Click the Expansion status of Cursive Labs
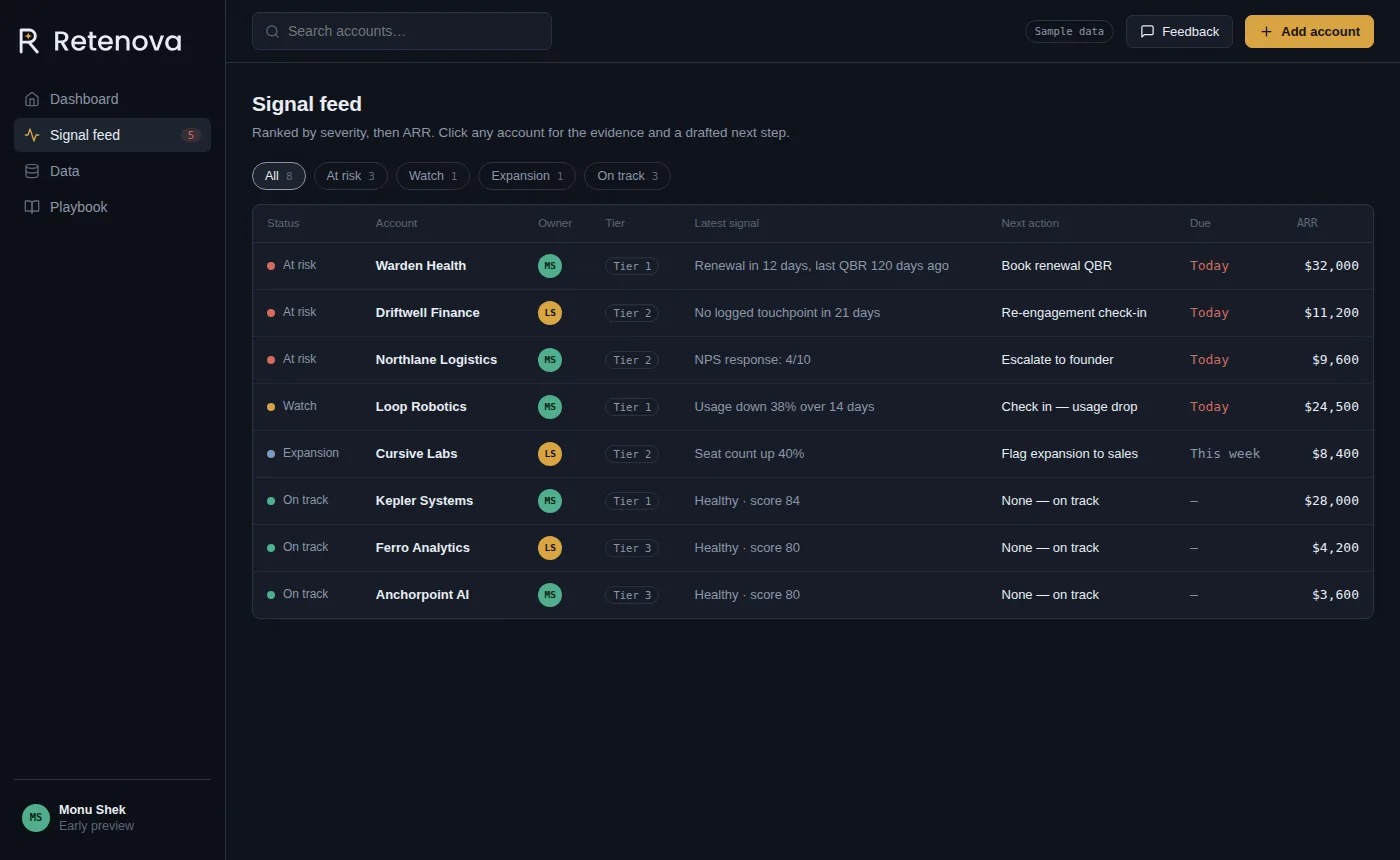Screen dimensions: 1400x860 [303, 453]
